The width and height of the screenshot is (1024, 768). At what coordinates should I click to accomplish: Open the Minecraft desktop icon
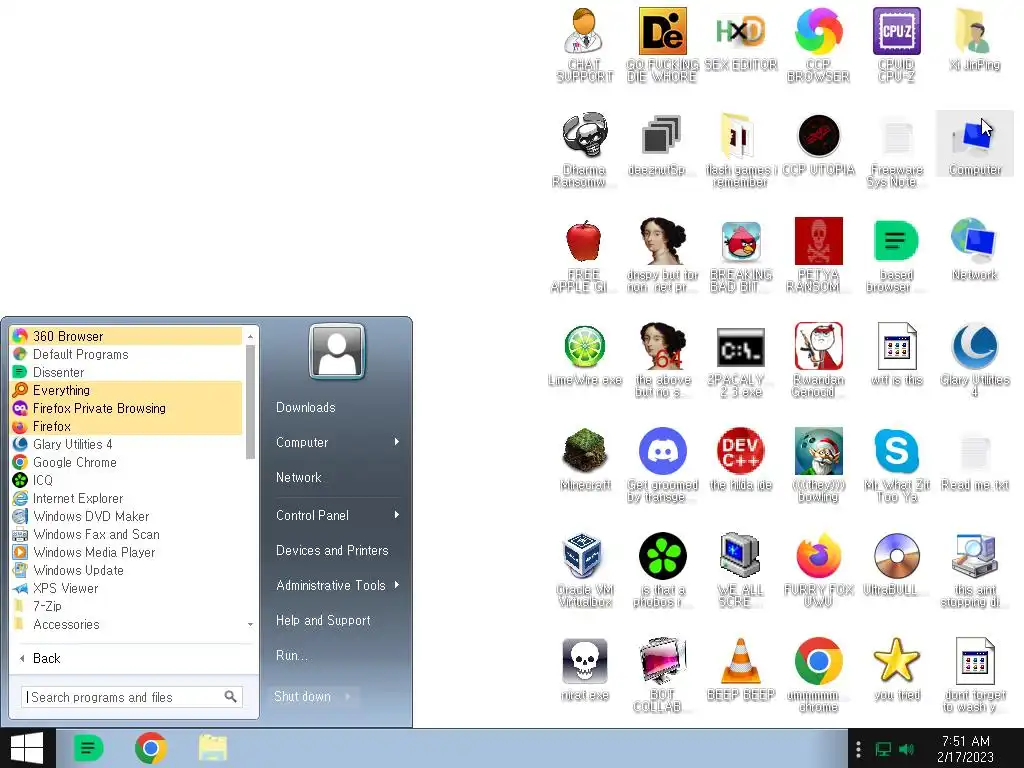tap(584, 460)
